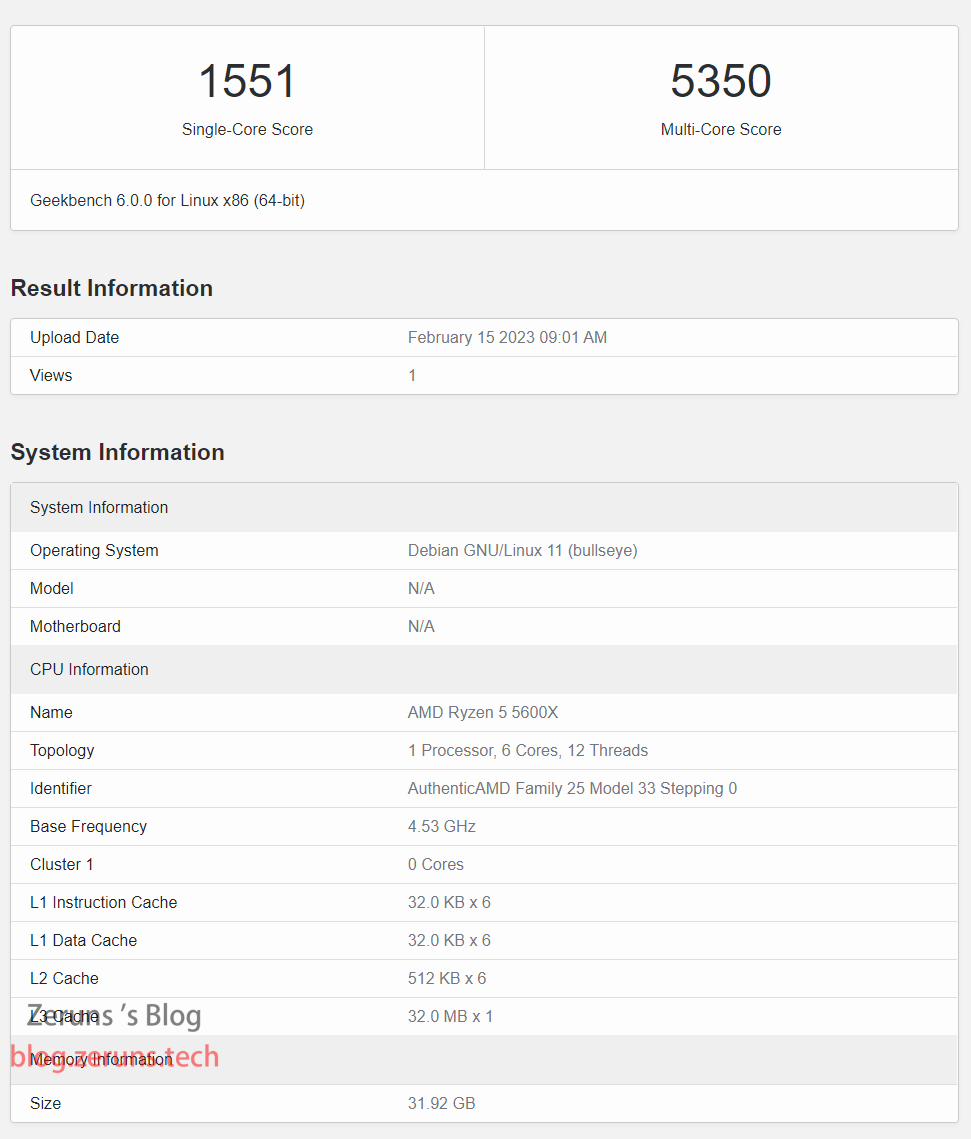Click the Motherboard row label
Viewport: 971px width, 1139px height.
coord(75,627)
